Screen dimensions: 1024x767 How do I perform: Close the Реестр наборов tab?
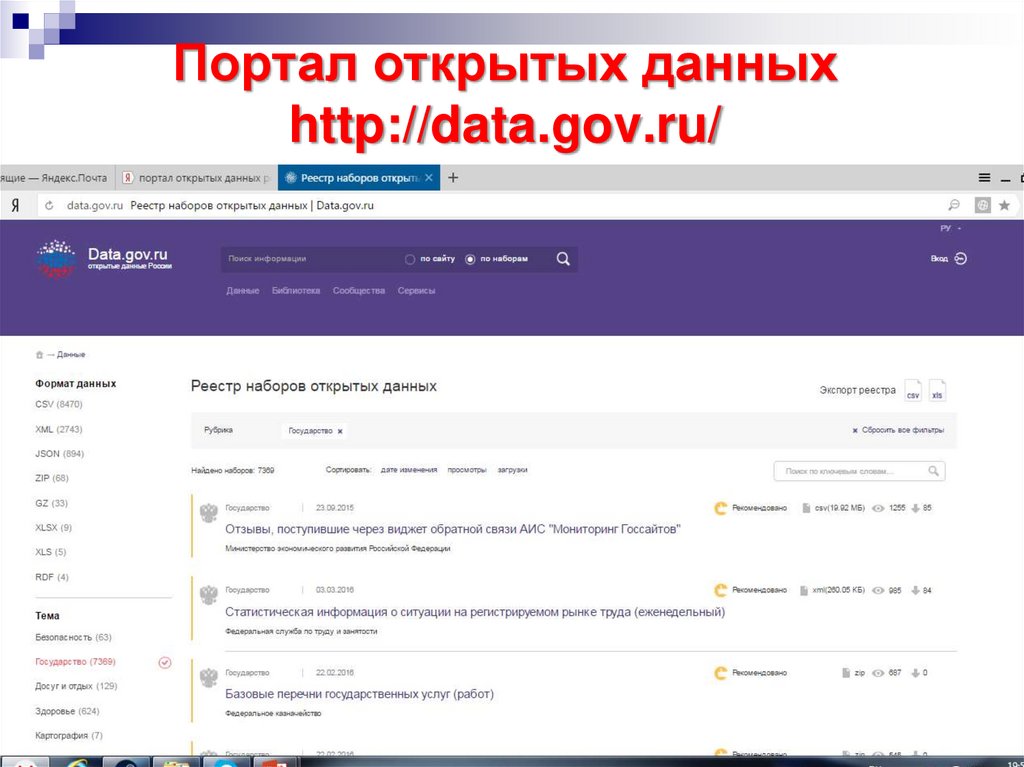click(428, 178)
